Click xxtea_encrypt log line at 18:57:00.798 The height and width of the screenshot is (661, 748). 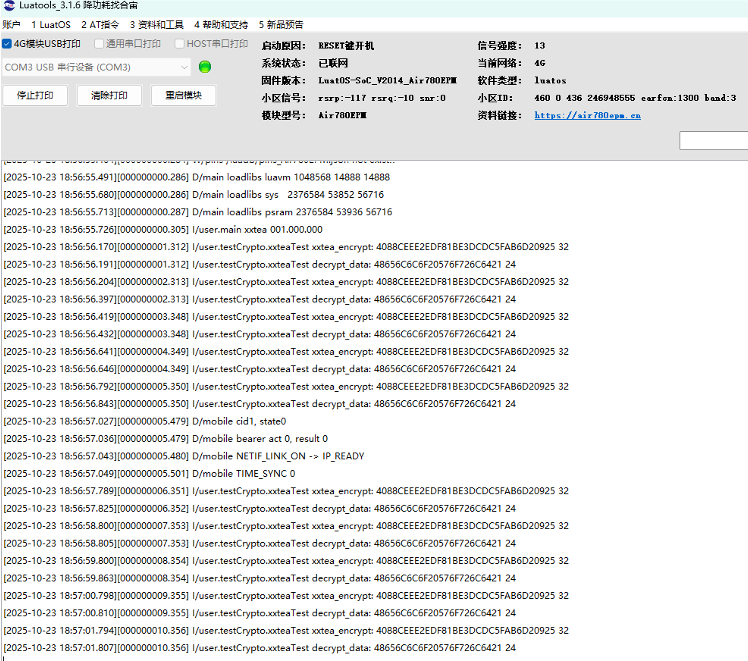click(286, 596)
